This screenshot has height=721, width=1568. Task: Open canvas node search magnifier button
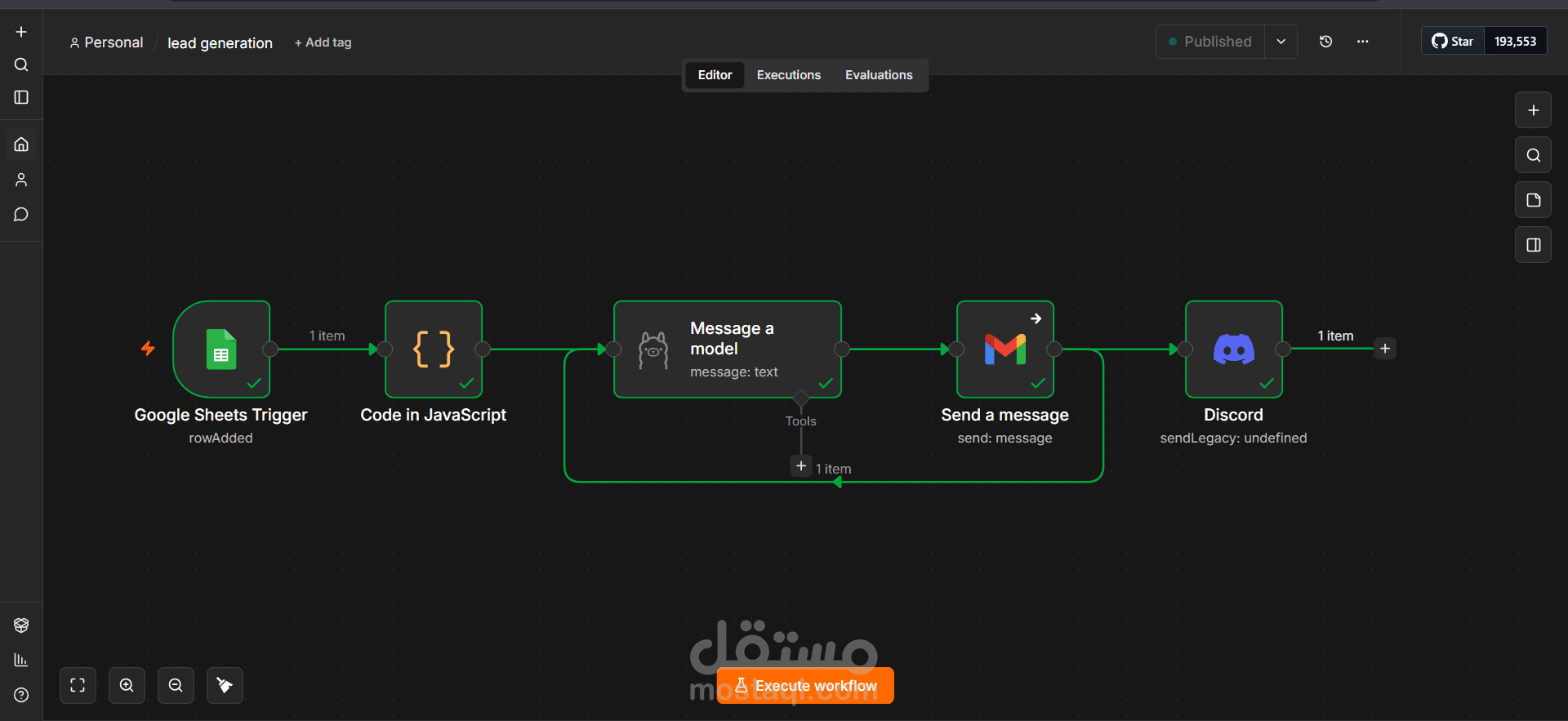tap(1534, 155)
